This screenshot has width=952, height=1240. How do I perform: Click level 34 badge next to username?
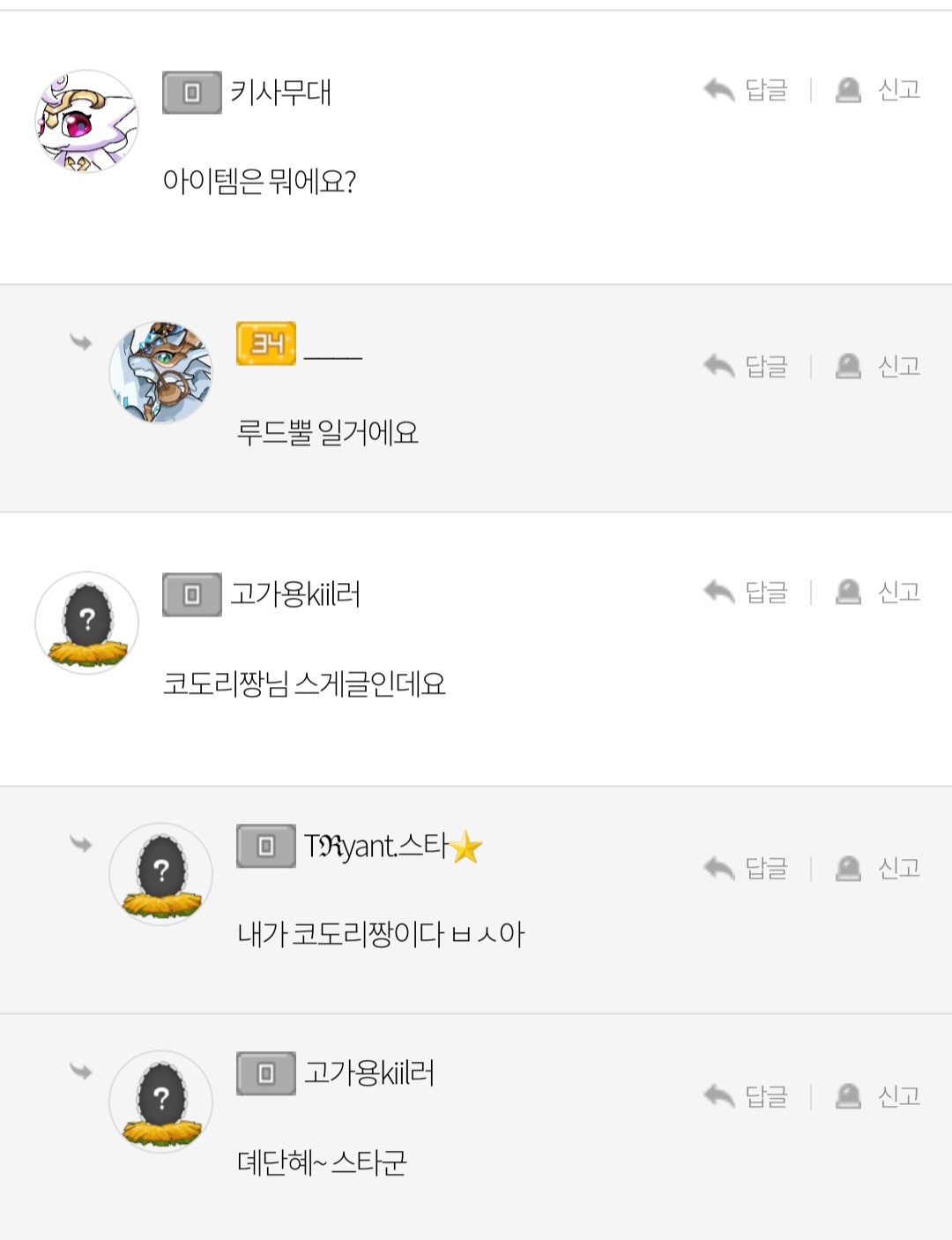click(266, 344)
